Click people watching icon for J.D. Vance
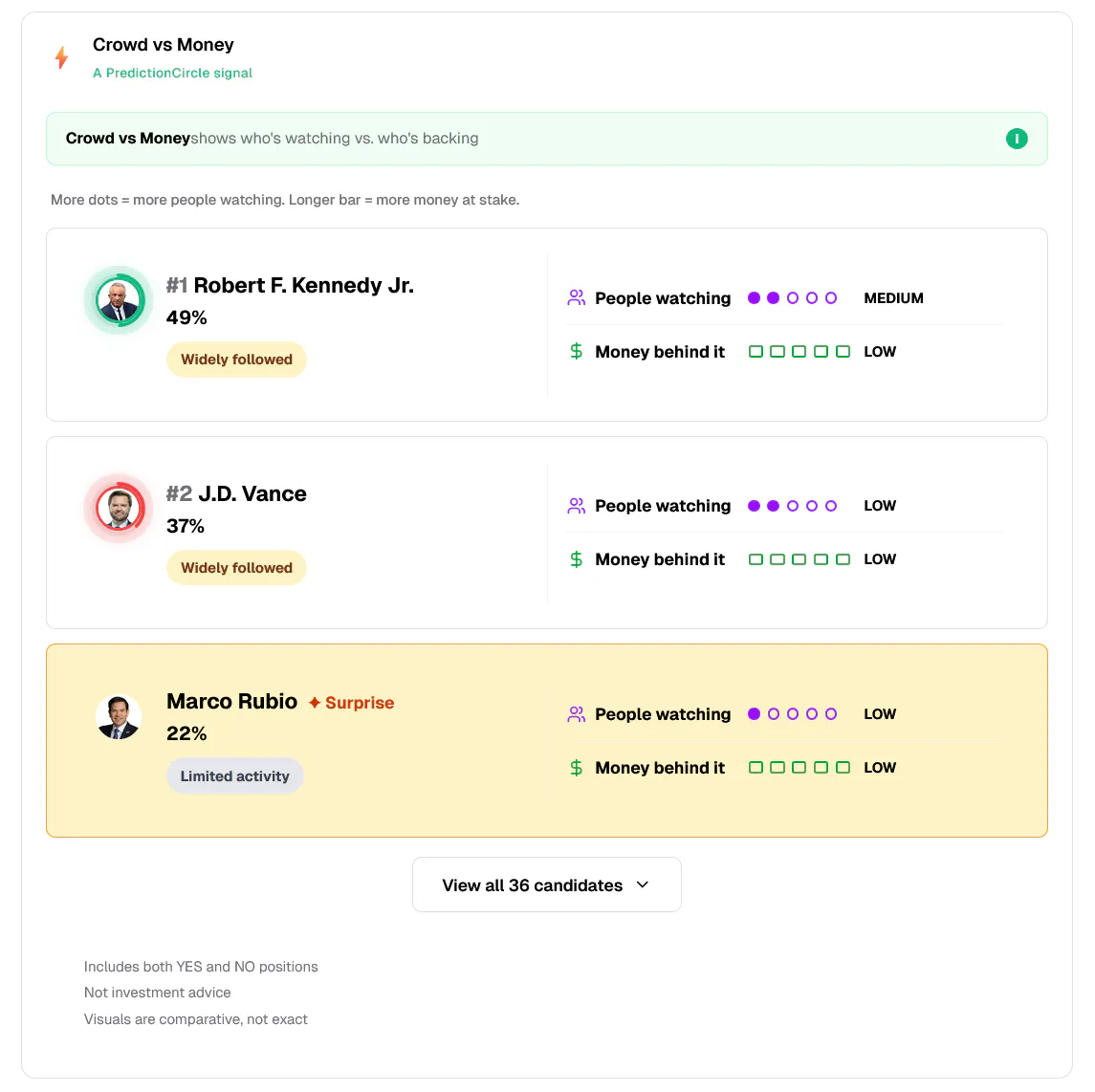Screen dimensions: 1095x1092 [x=576, y=506]
